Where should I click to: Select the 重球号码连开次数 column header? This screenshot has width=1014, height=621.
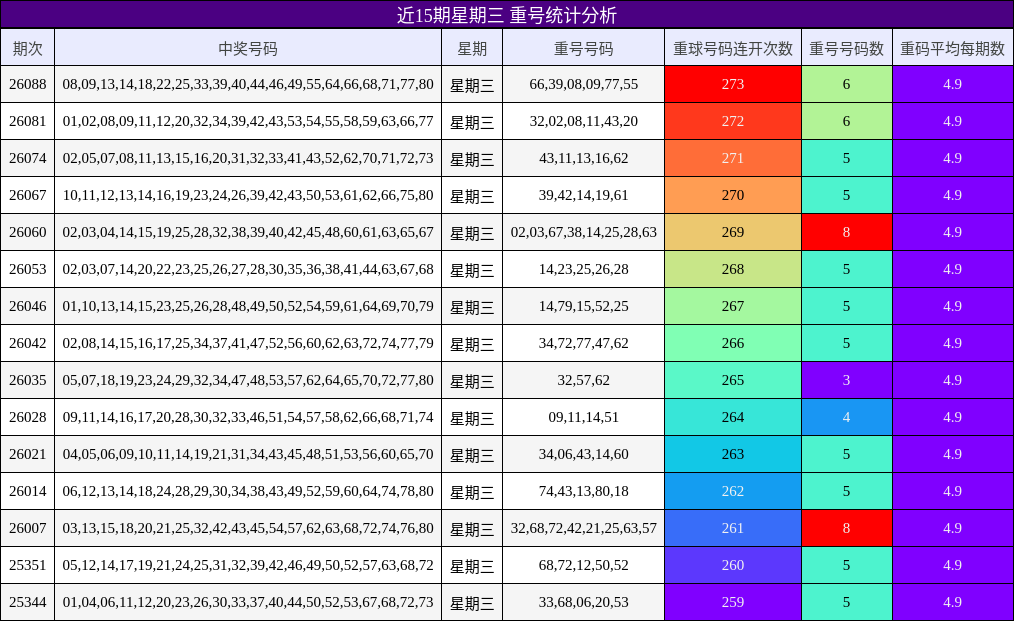[731, 47]
